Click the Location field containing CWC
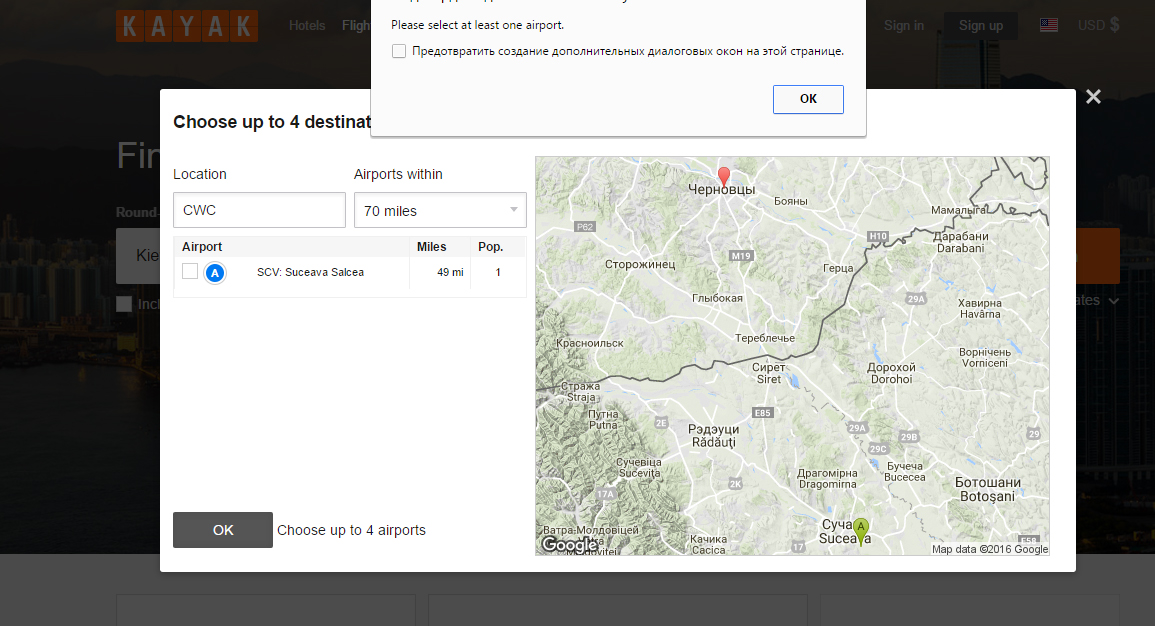This screenshot has height=626, width=1155. [259, 211]
